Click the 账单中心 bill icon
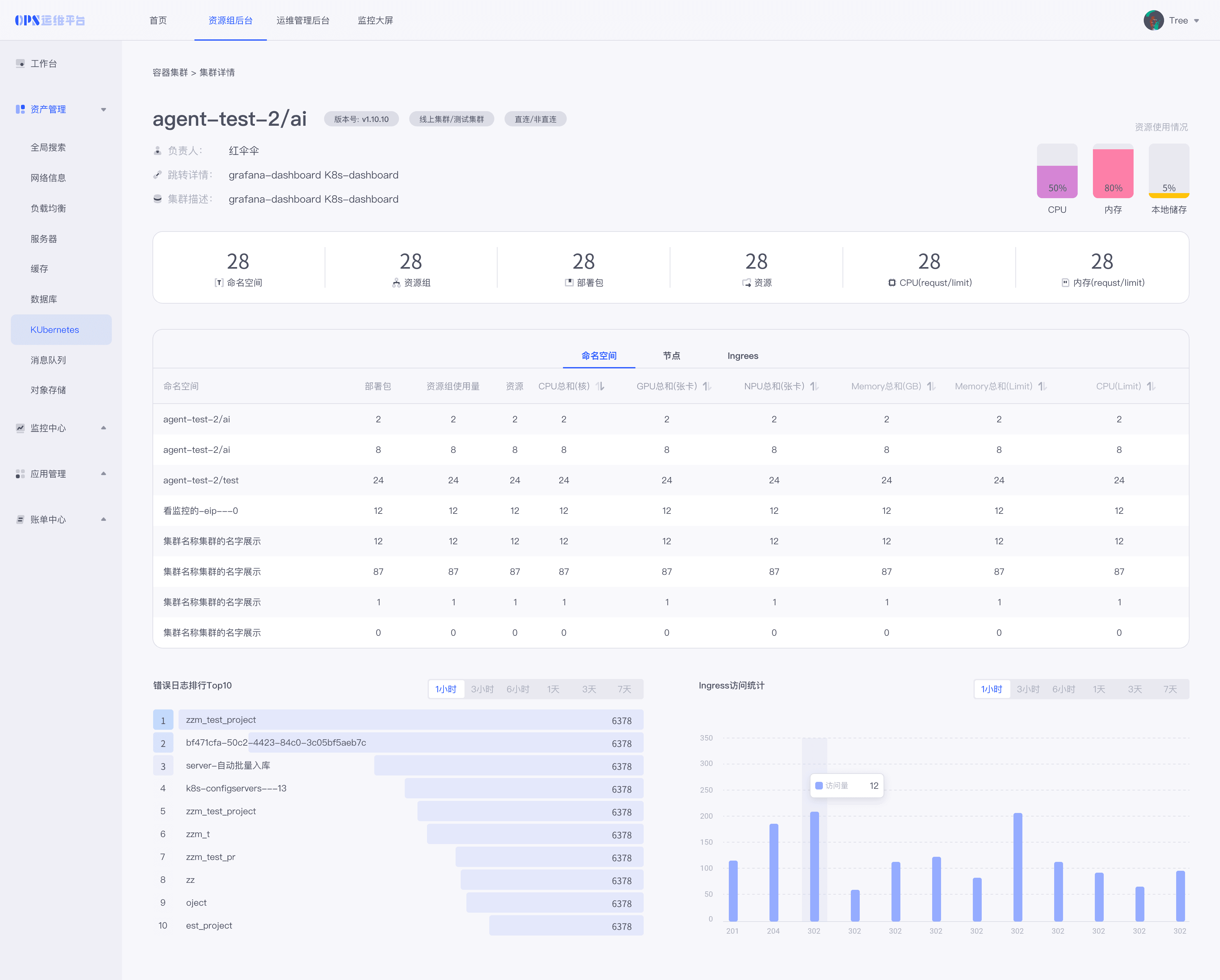Screen dimensions: 1220x980 [20, 519]
